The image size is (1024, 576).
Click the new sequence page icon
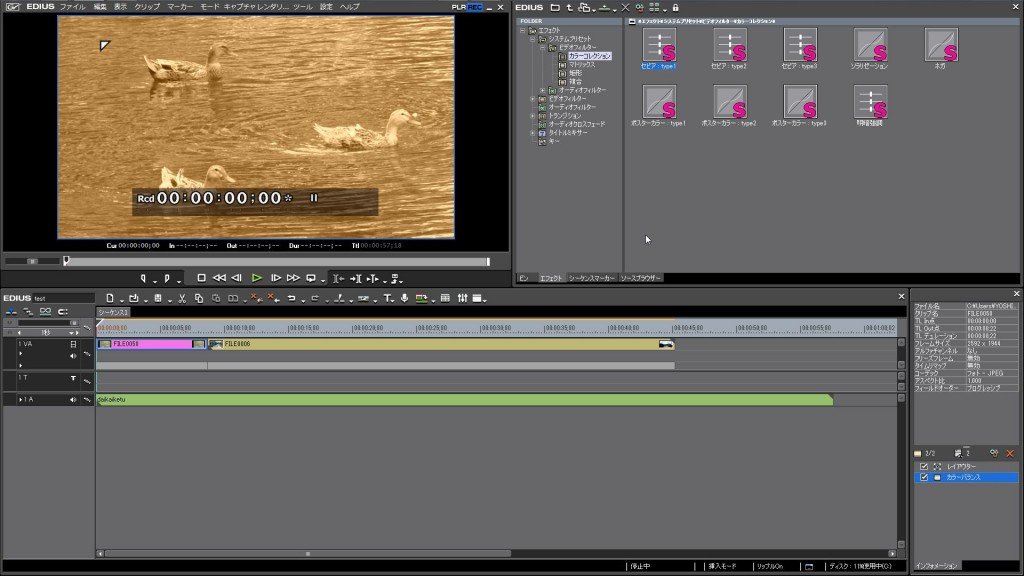tap(110, 298)
